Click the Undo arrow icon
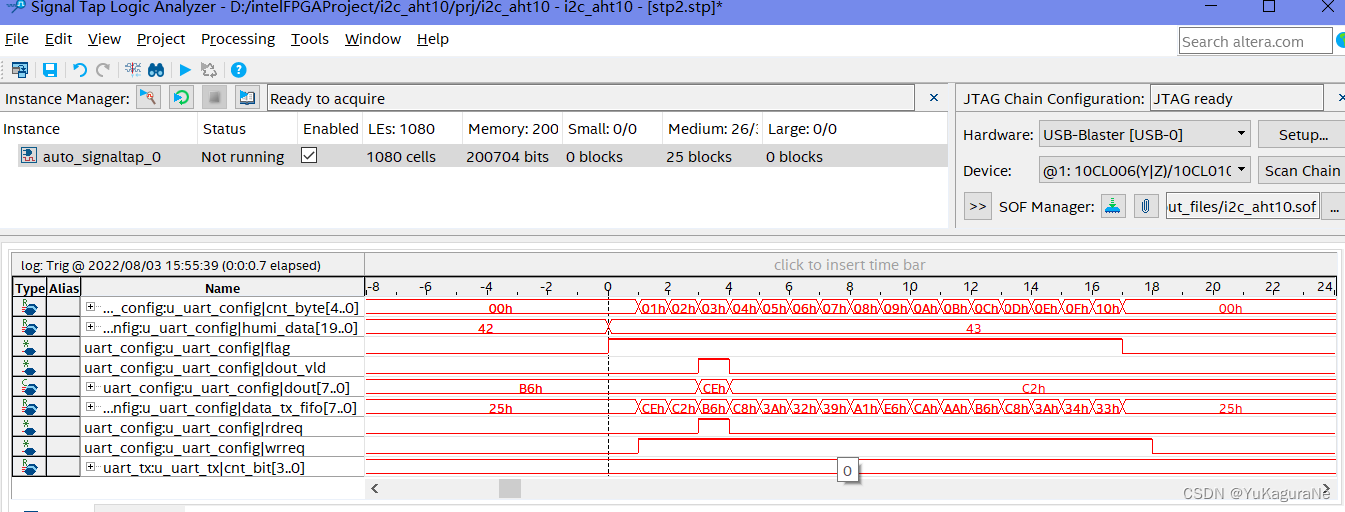 (x=80, y=70)
